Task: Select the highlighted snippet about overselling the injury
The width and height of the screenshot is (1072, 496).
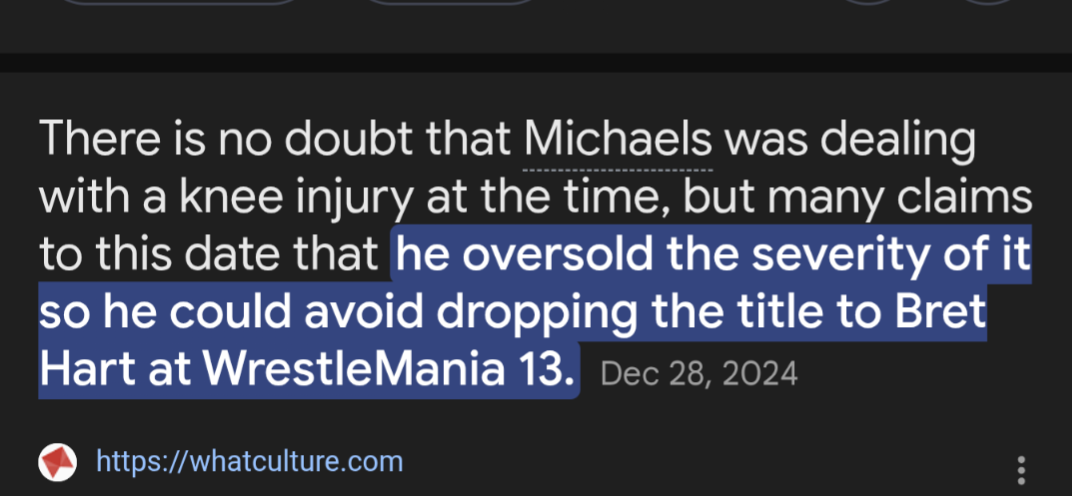Action: point(535,311)
